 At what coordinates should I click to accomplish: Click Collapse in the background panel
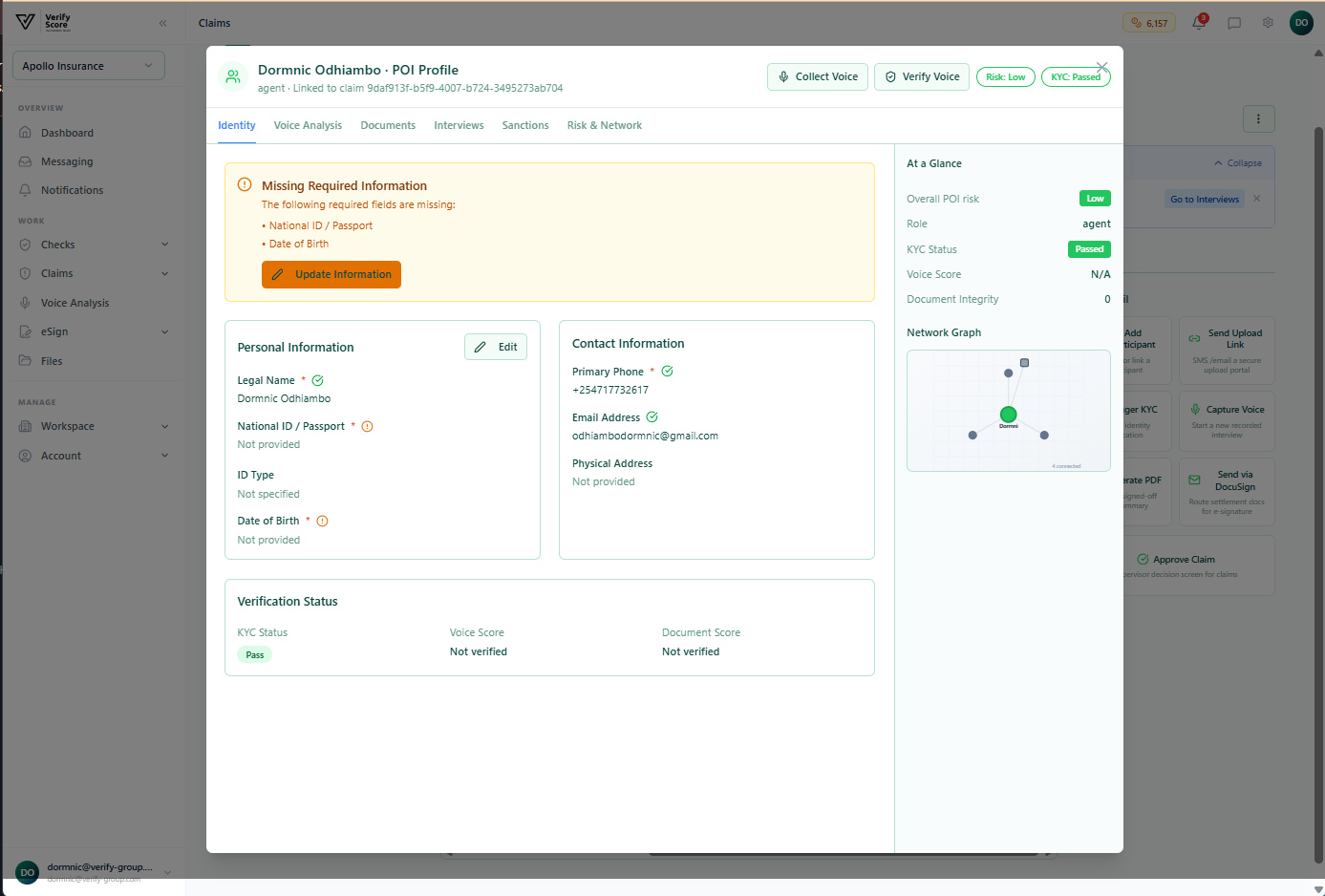pos(1238,163)
